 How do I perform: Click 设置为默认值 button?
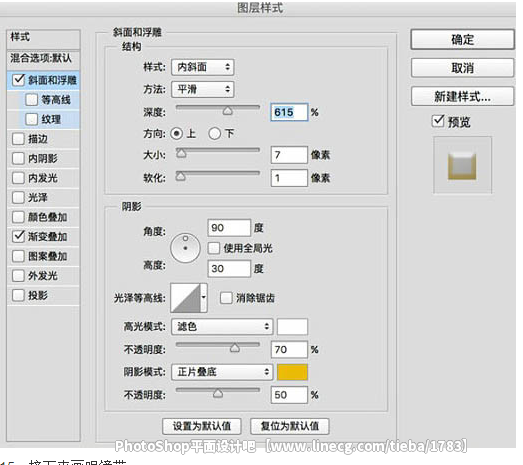point(201,426)
